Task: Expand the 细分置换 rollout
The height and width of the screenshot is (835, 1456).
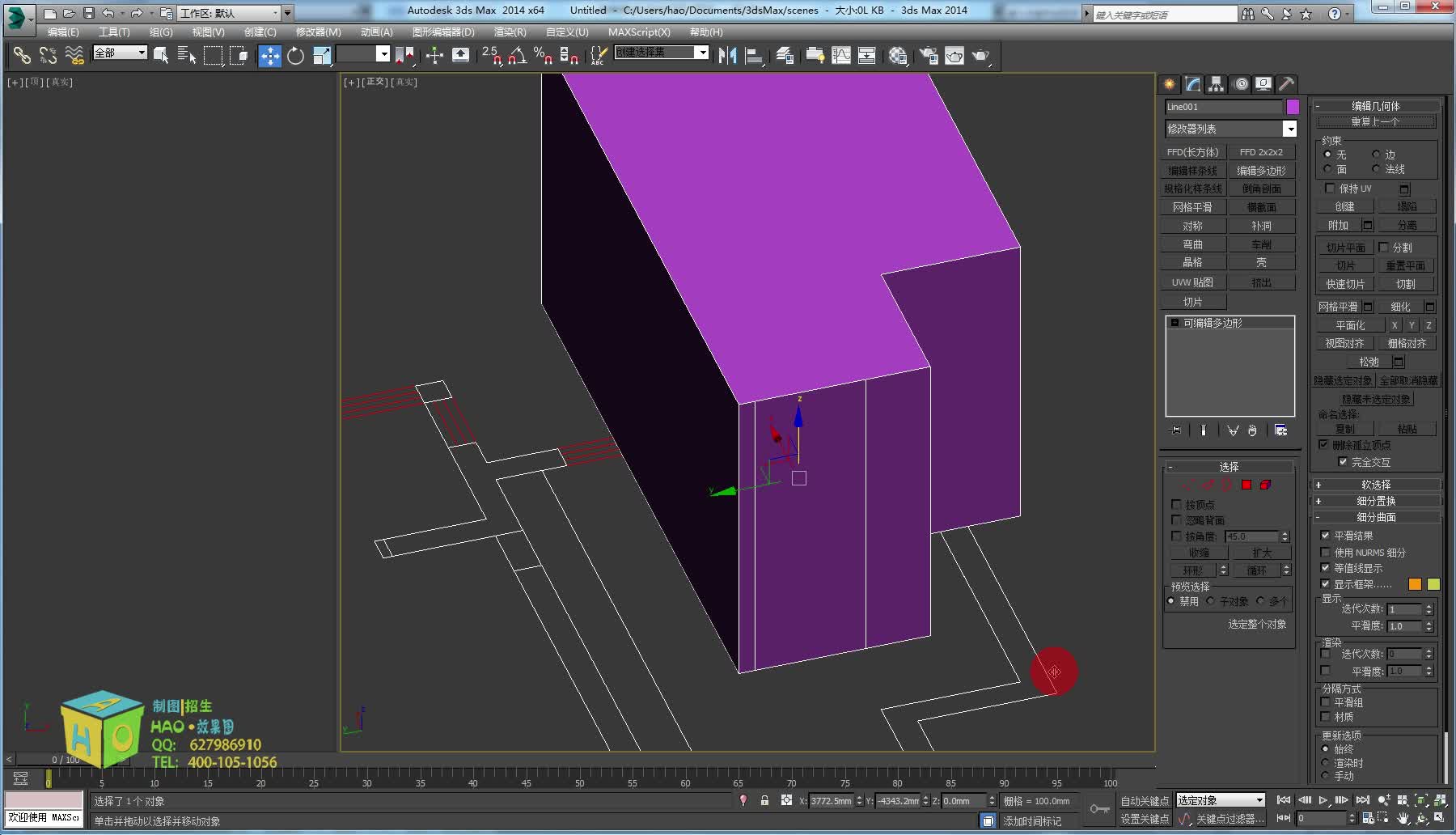Action: click(1376, 501)
